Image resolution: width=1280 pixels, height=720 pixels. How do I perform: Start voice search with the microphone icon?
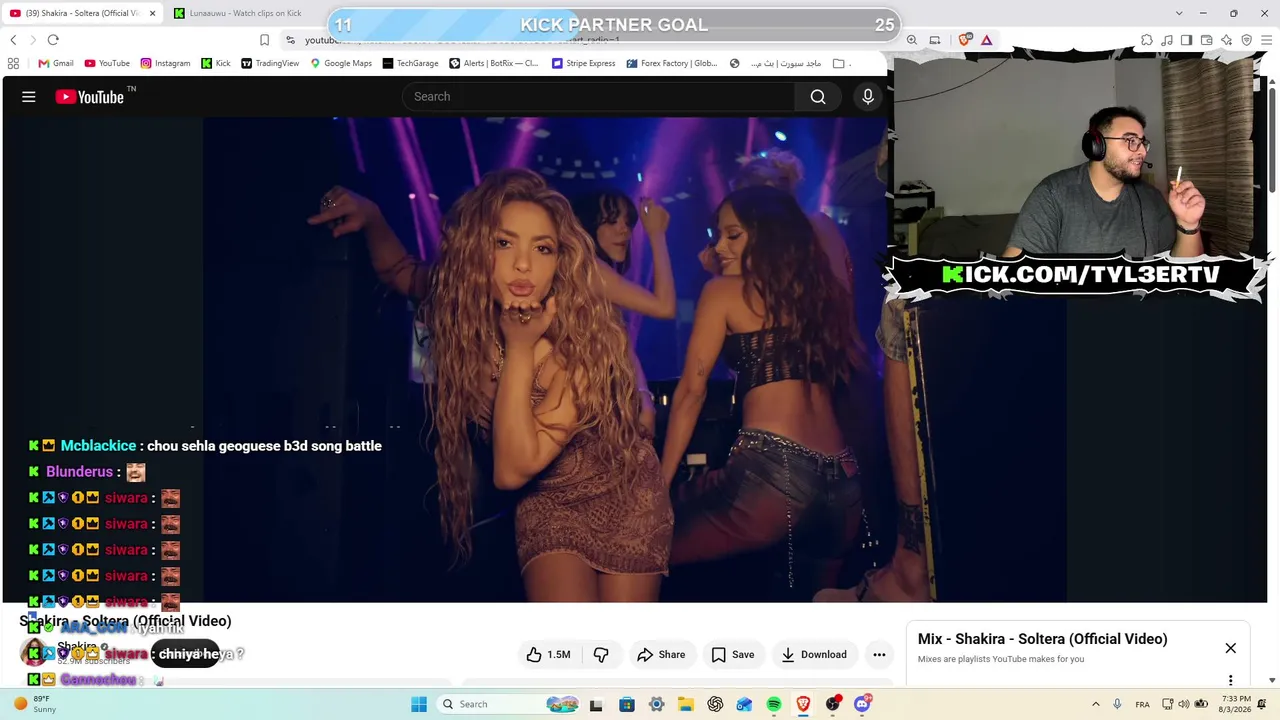[868, 97]
